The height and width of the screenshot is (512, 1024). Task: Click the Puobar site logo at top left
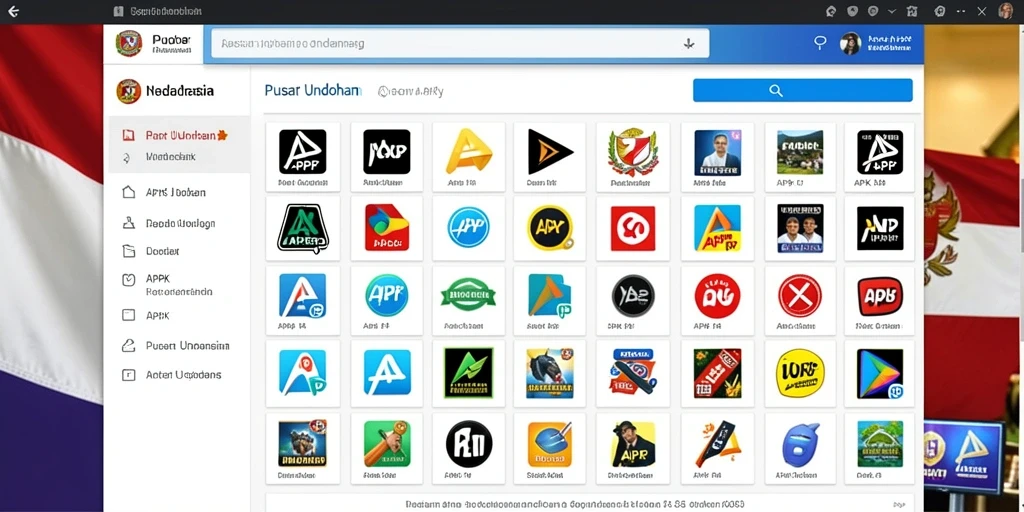click(x=129, y=44)
